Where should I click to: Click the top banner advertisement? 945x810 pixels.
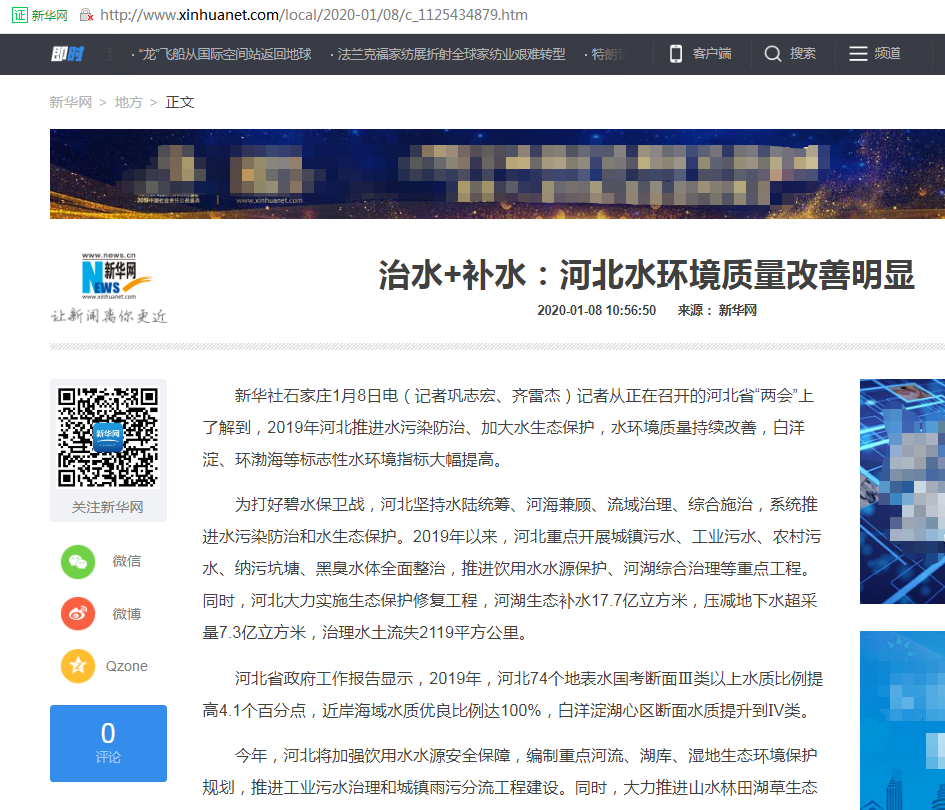497,173
